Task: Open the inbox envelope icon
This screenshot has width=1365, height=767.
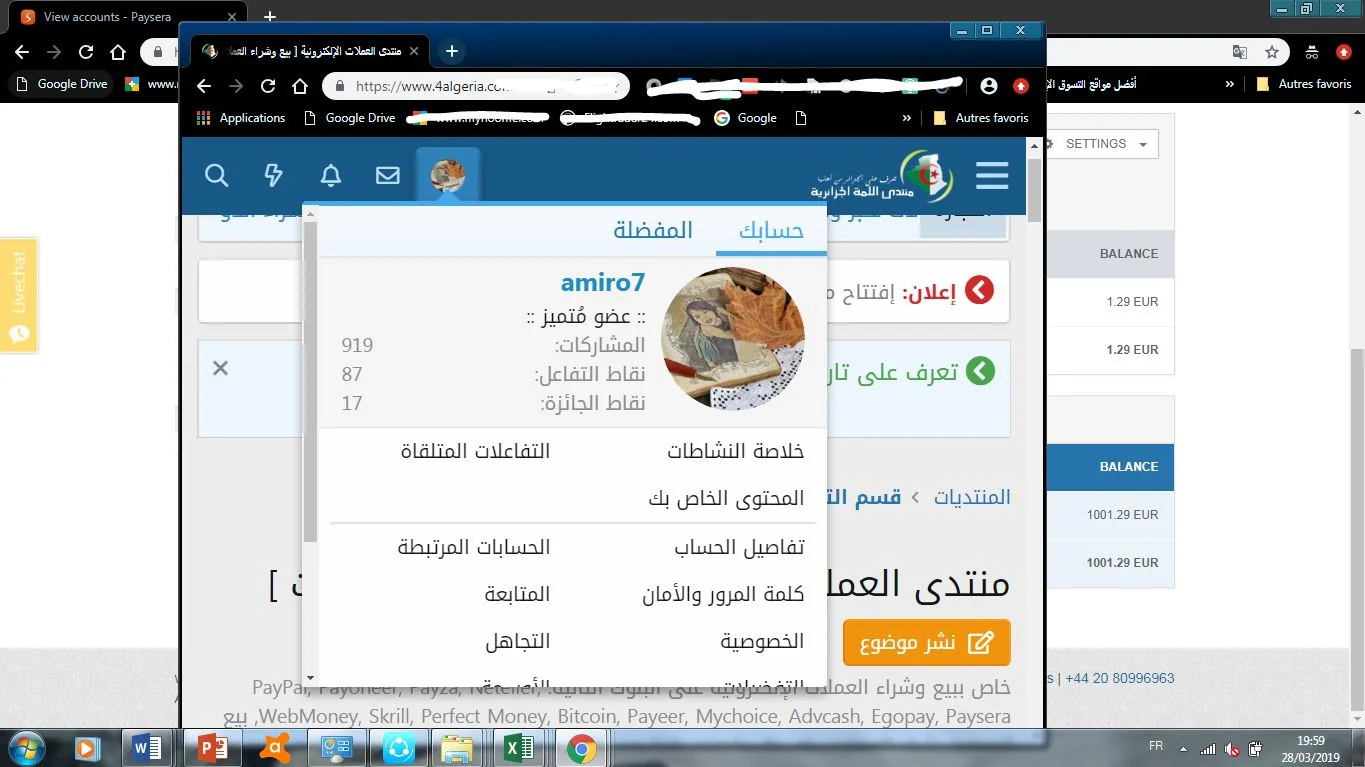Action: [388, 176]
